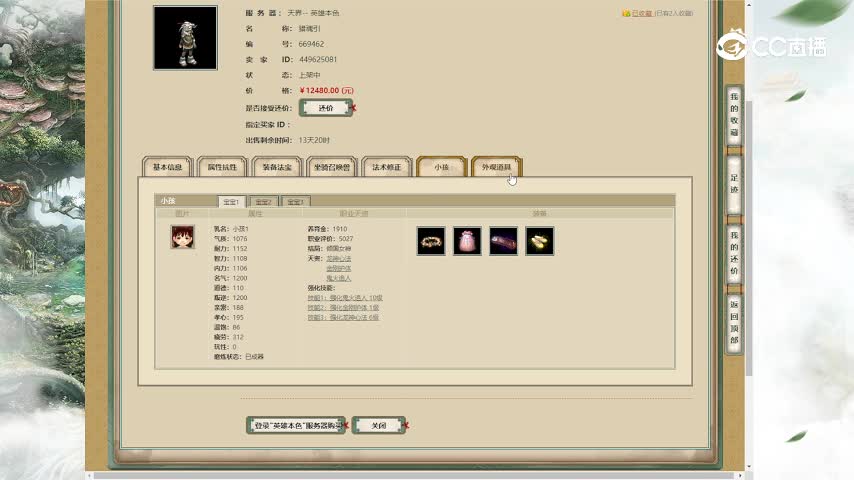Viewport: 854px width, 480px height.
Task: Click the vertical scrollbar up arrow
Action: point(749,4)
